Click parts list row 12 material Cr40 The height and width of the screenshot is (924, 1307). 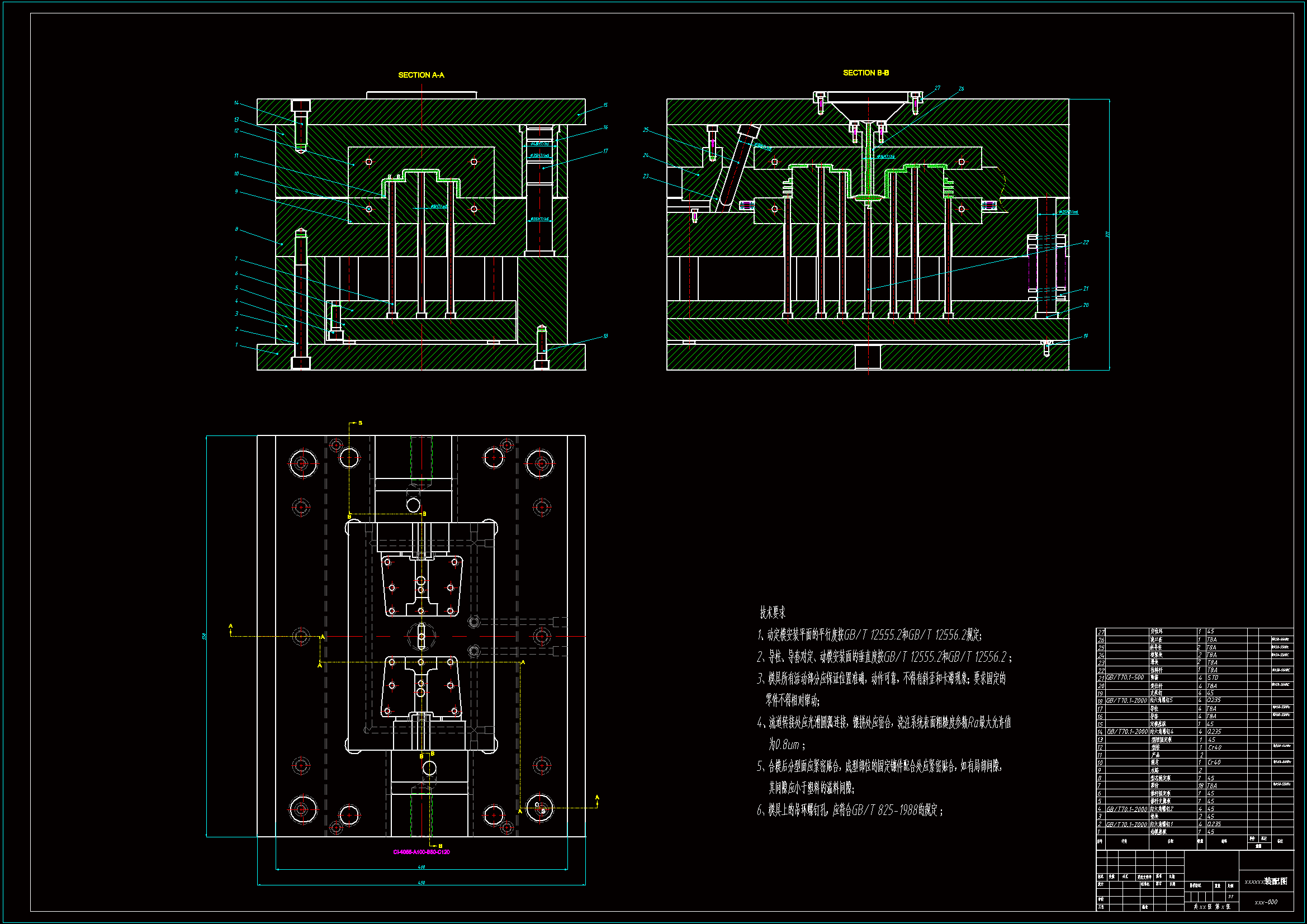coord(1214,747)
